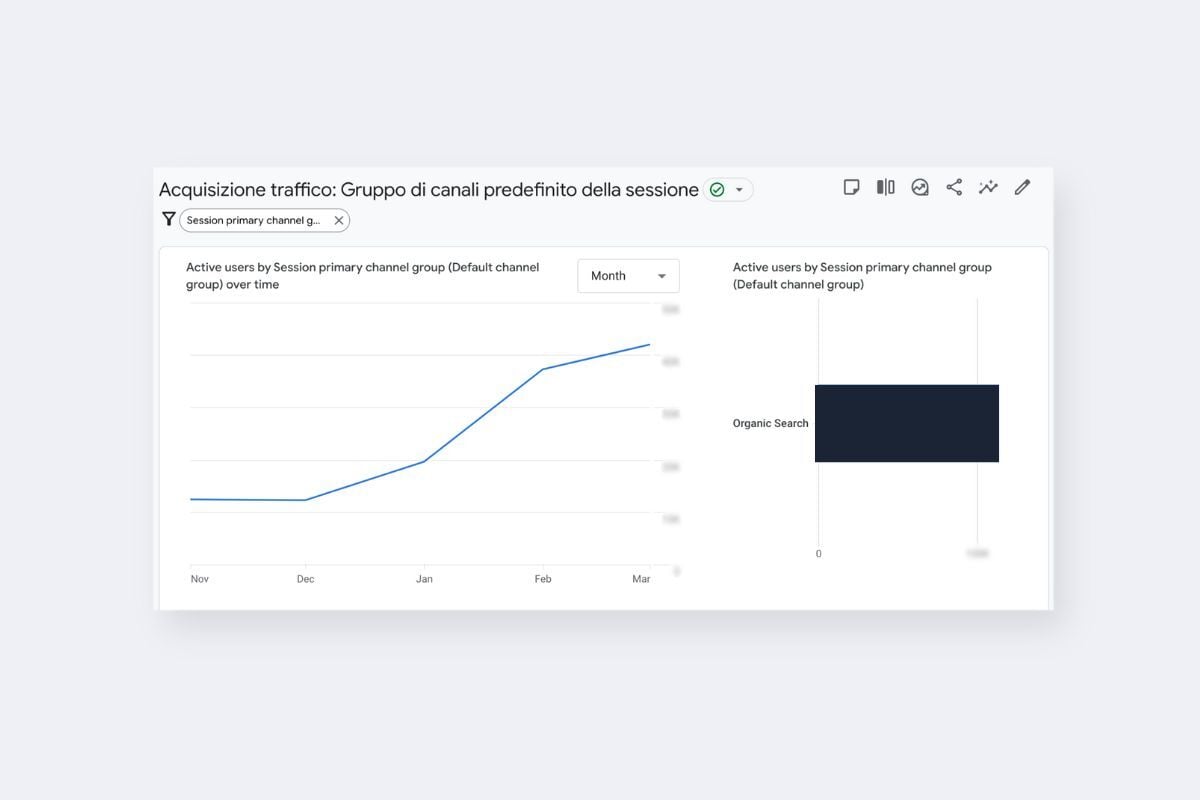Viewport: 1200px width, 800px height.
Task: Open the sparkline insights icon
Action: (x=988, y=187)
